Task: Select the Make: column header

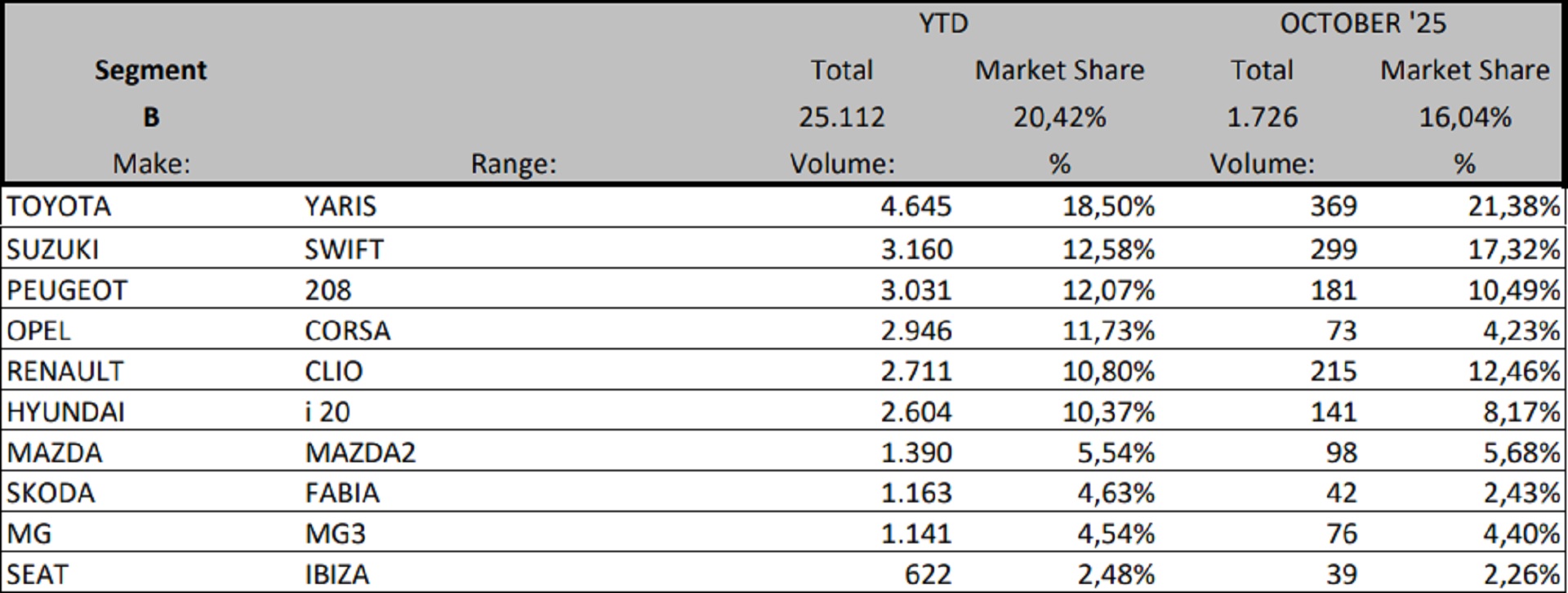Action: [150, 164]
